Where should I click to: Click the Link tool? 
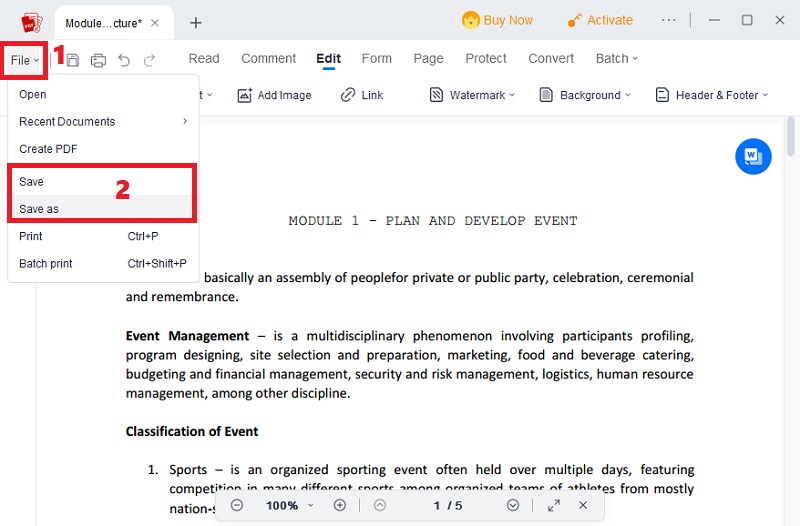pyautogui.click(x=362, y=95)
